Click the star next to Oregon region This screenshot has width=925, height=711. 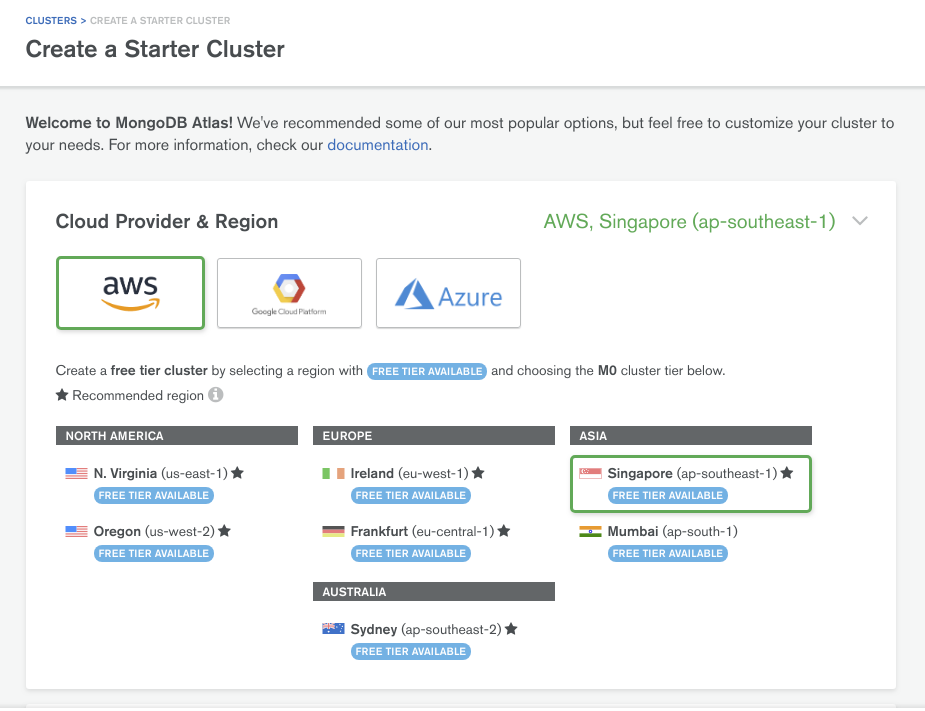[x=224, y=531]
